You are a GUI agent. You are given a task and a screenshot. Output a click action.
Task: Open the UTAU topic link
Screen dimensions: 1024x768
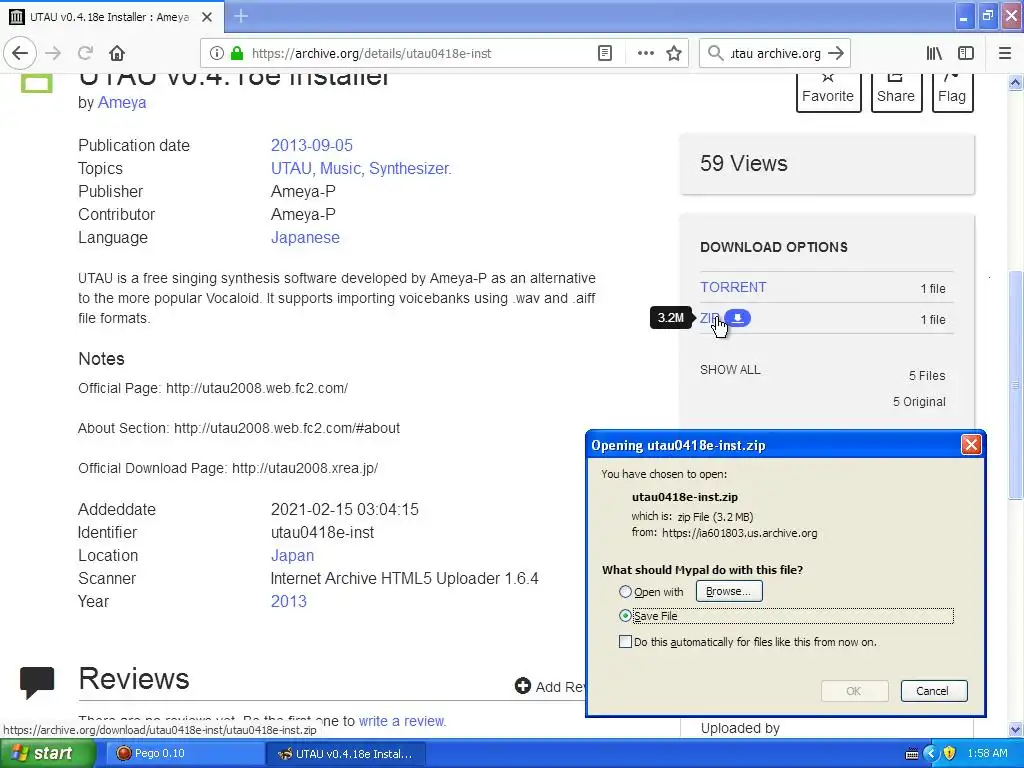pos(293,168)
